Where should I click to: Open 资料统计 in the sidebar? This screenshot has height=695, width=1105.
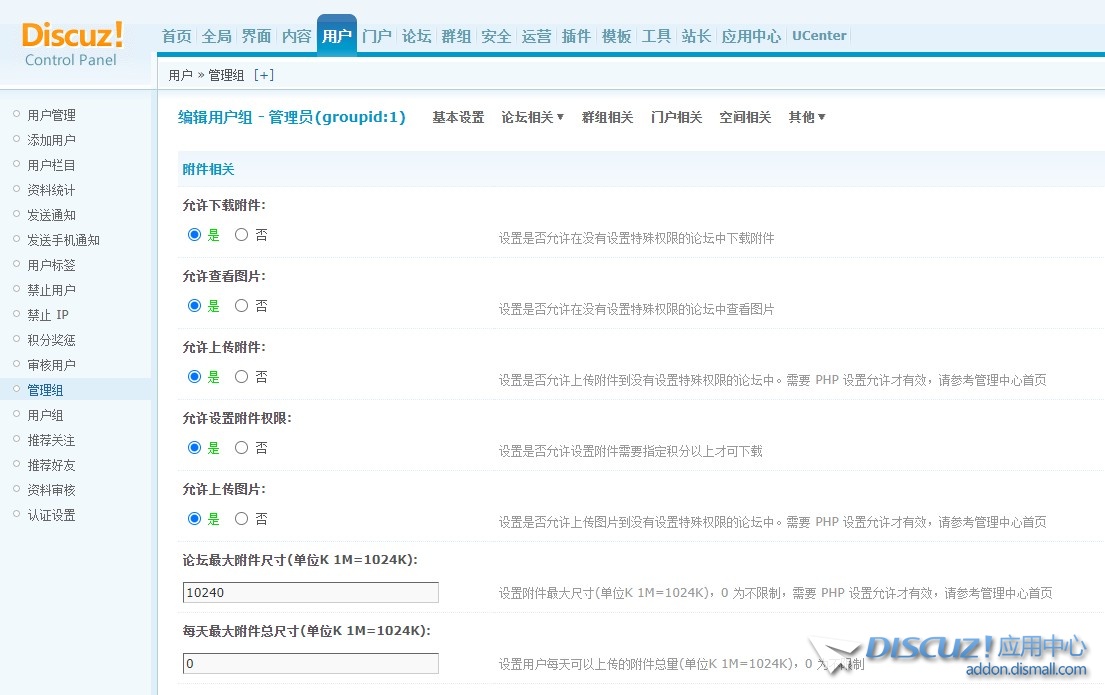click(x=51, y=190)
